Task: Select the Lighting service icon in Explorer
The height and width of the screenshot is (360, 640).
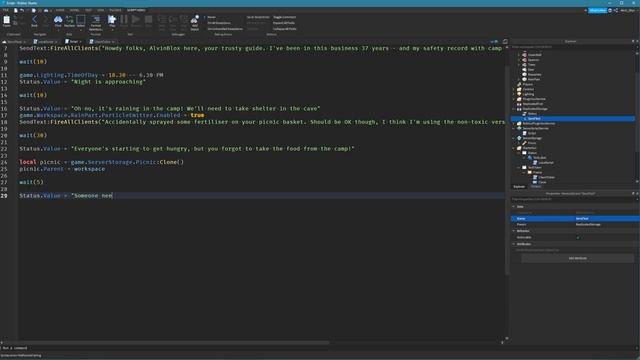Action: (x=519, y=94)
